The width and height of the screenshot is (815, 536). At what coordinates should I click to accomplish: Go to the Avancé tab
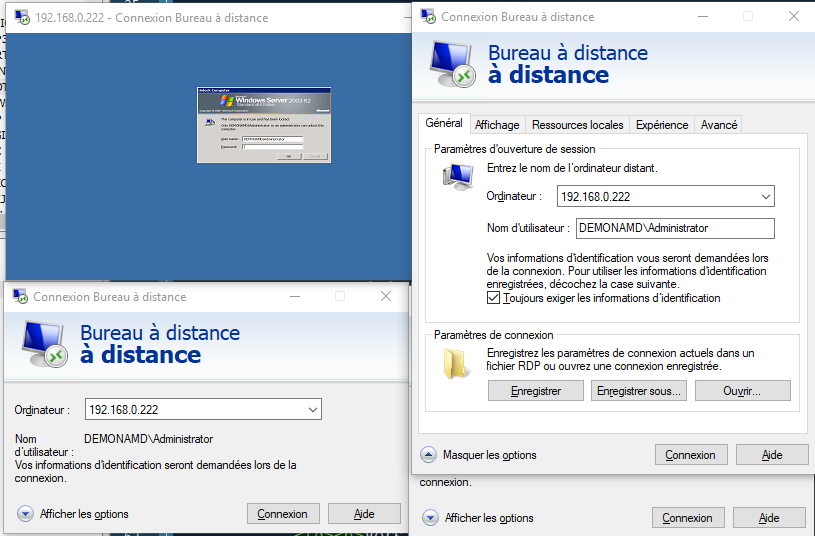pyautogui.click(x=718, y=125)
